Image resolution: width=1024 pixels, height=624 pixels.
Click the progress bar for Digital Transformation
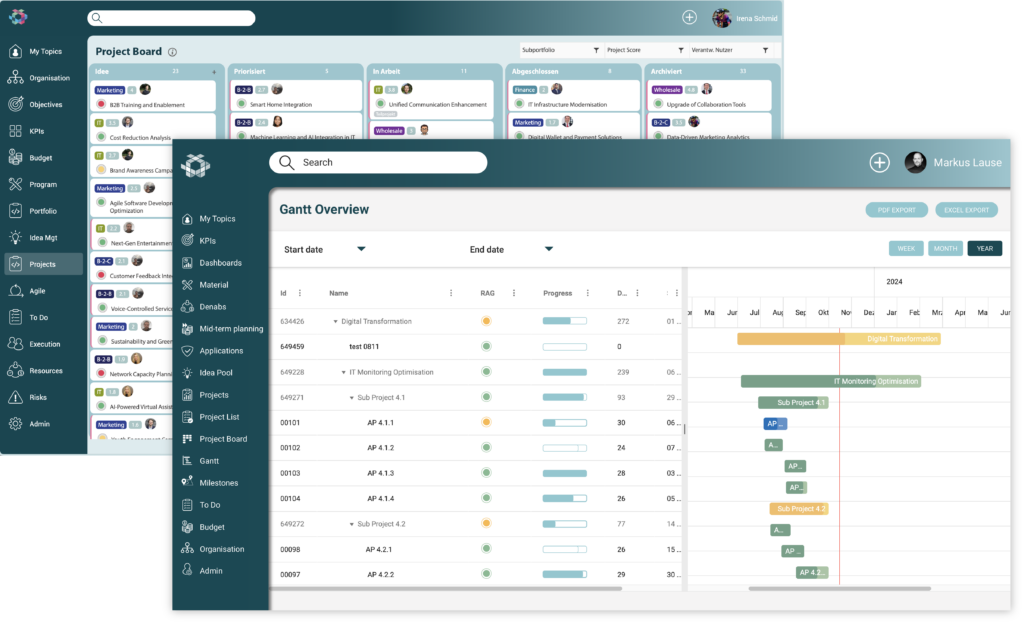click(563, 321)
